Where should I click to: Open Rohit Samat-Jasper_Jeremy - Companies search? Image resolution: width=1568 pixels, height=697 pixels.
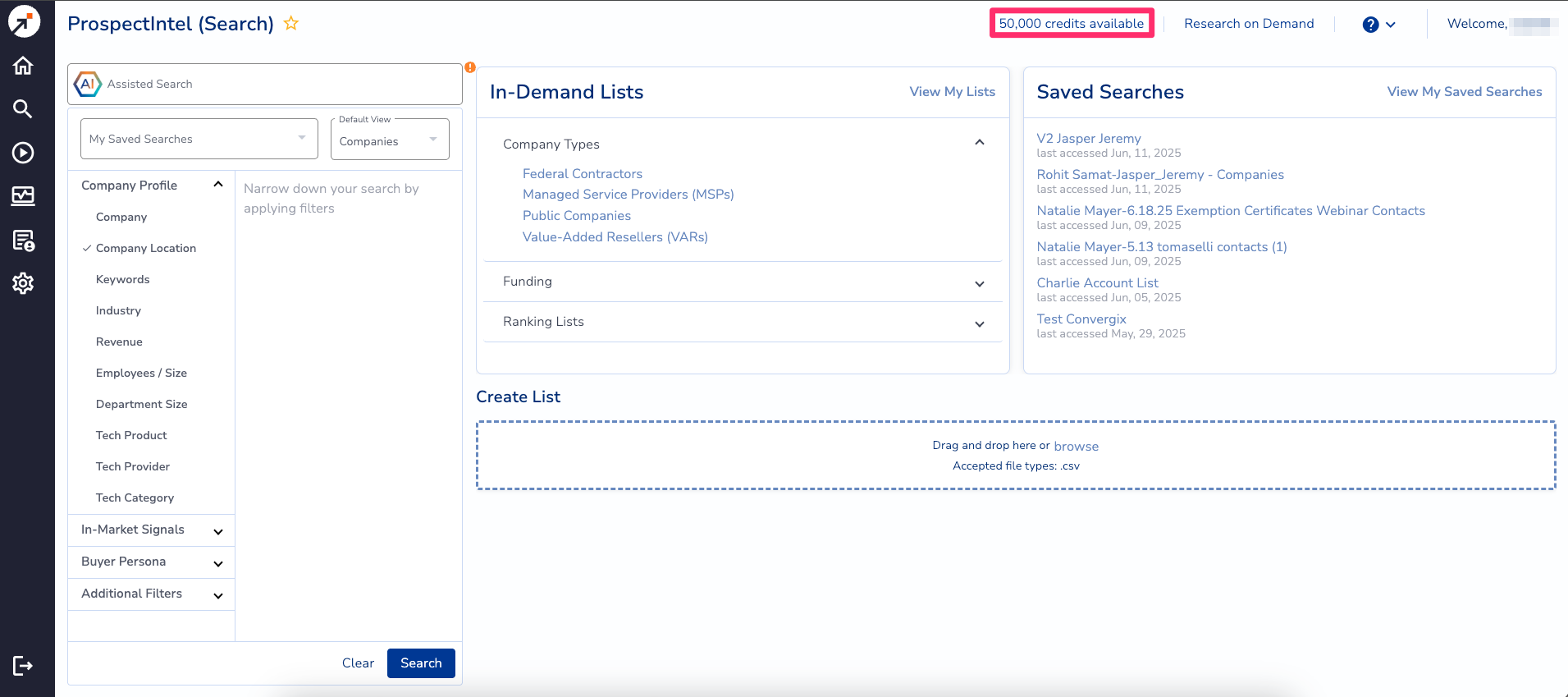1160,175
